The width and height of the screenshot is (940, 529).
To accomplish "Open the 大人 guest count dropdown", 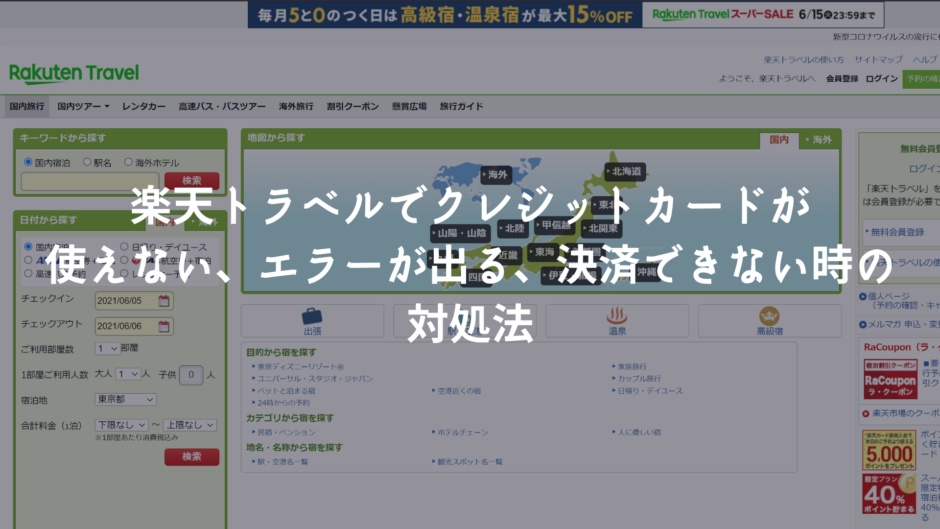I will [x=128, y=374].
